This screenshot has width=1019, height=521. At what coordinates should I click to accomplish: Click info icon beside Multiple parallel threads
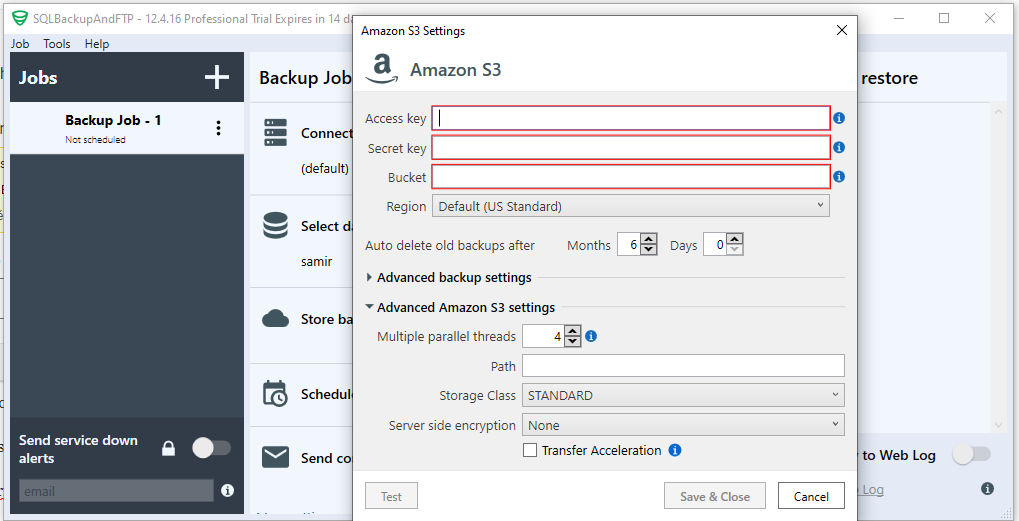point(591,336)
